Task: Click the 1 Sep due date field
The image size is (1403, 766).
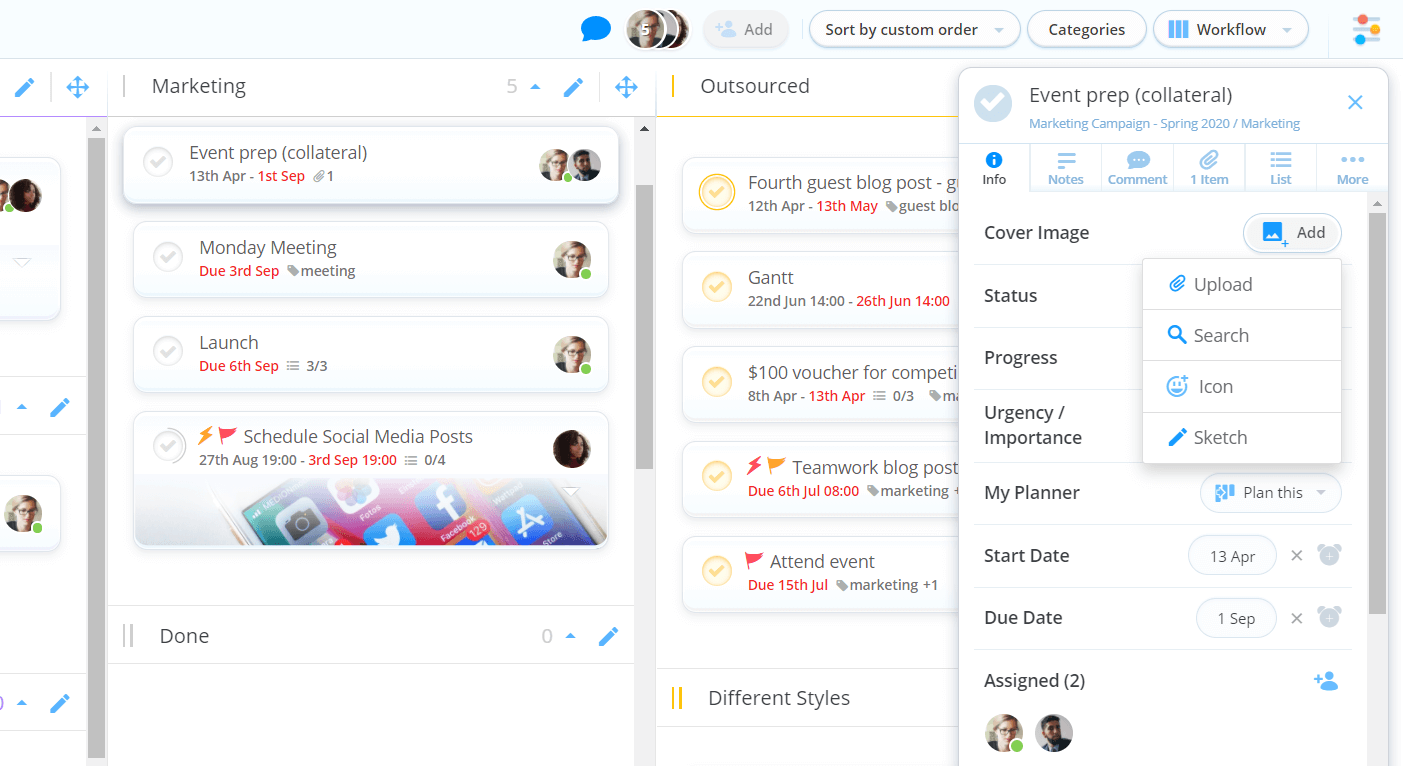Action: tap(1236, 618)
